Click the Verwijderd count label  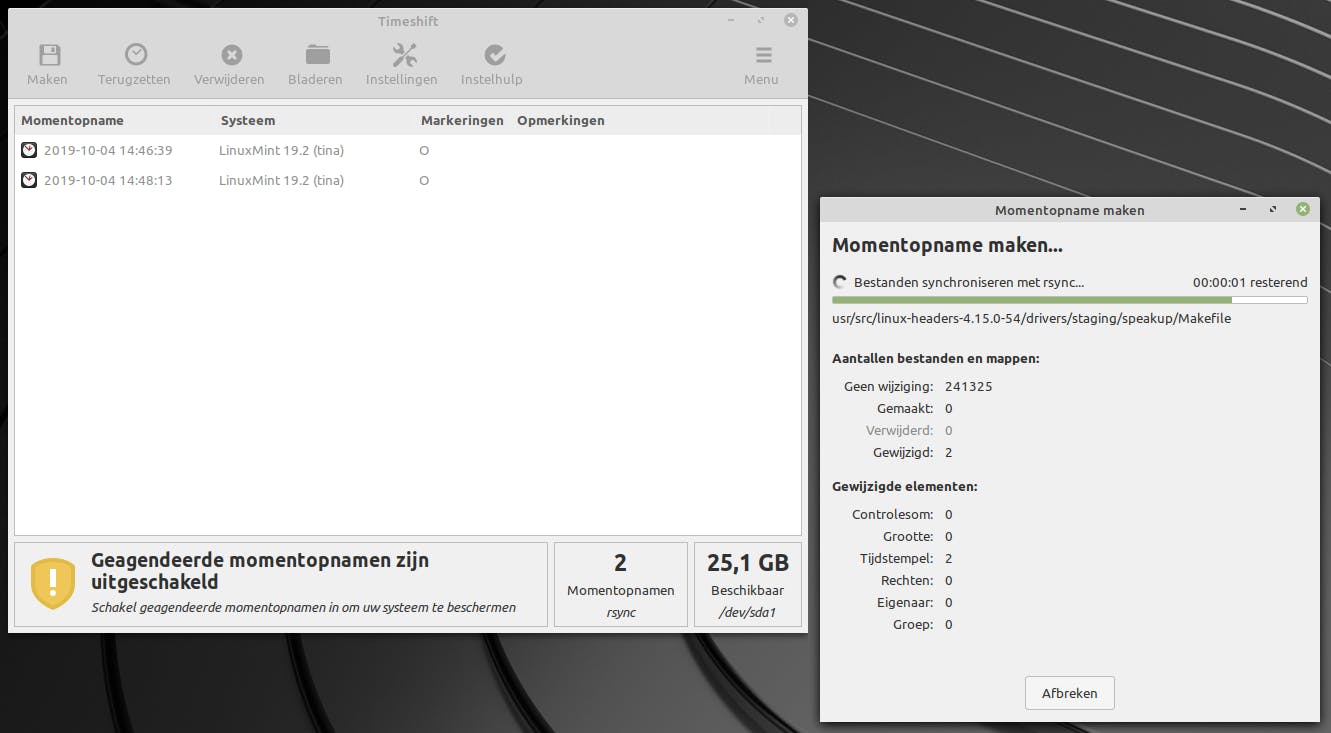[x=900, y=430]
